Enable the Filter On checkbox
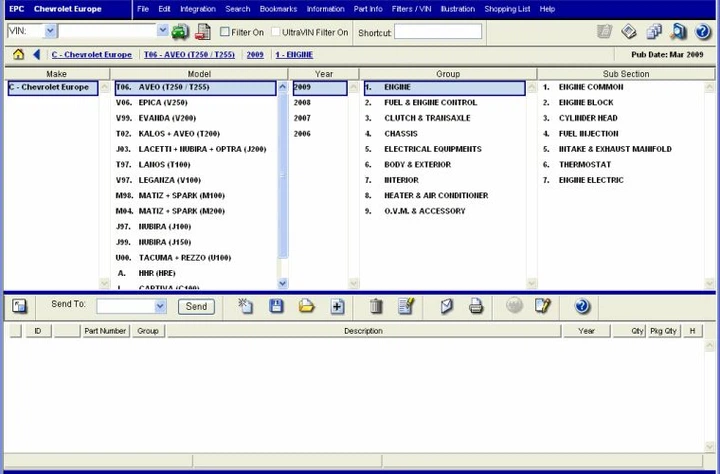This screenshot has width=720, height=474. 225,32
